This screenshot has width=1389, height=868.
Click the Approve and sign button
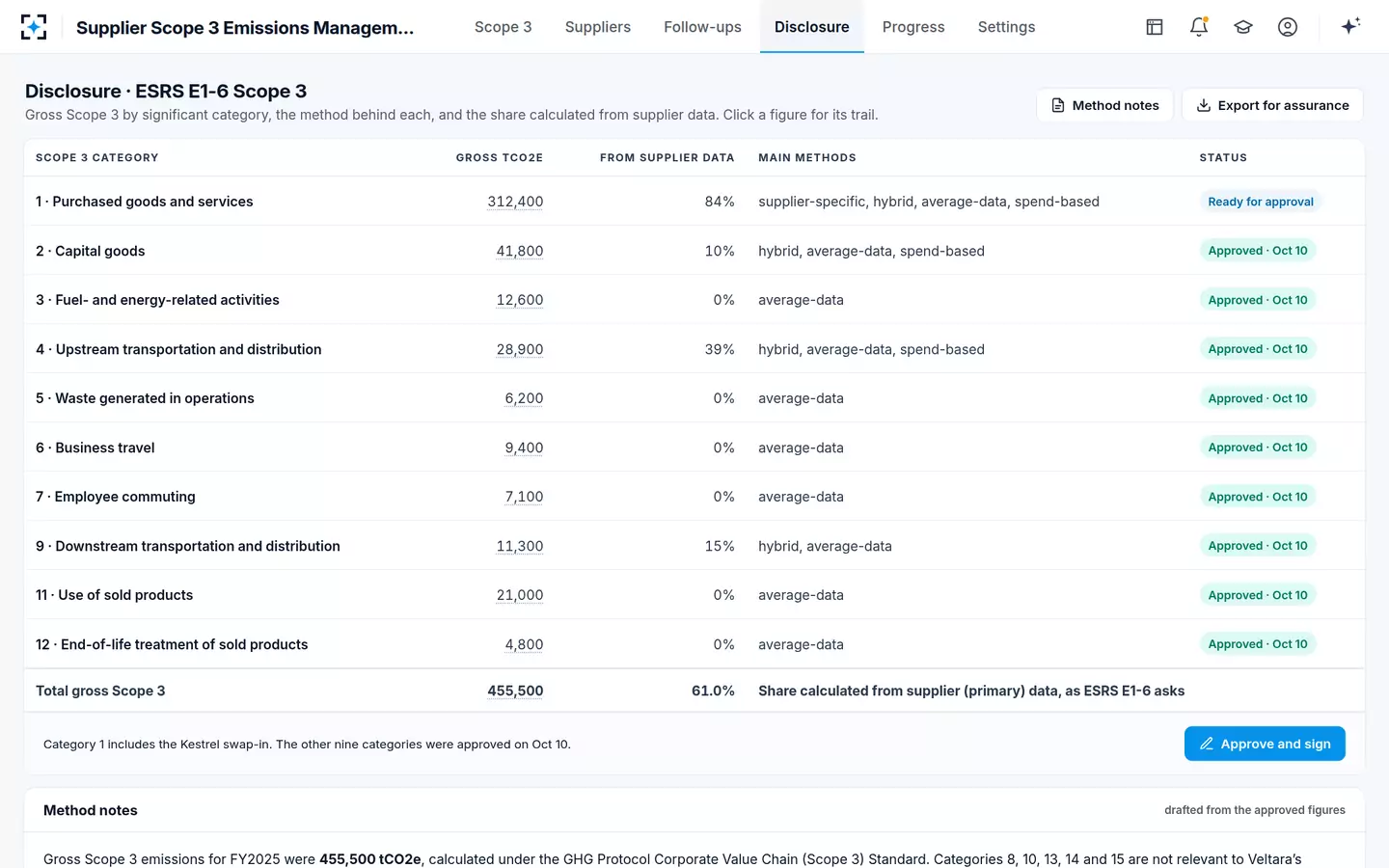coord(1265,744)
